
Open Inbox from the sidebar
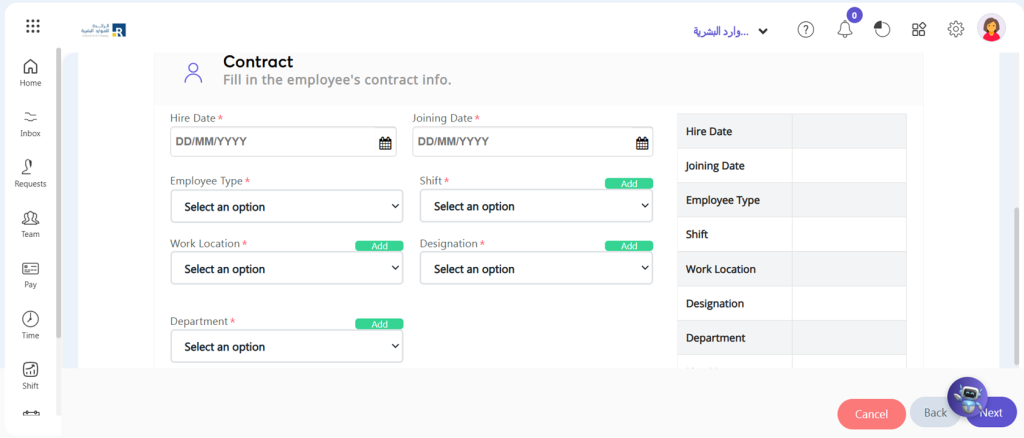tap(30, 123)
